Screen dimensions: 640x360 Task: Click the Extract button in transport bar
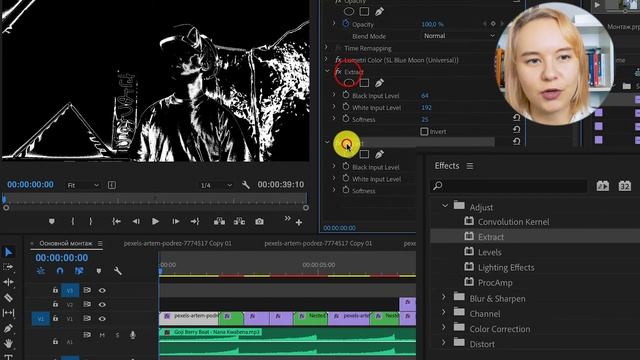pyautogui.click(x=239, y=221)
